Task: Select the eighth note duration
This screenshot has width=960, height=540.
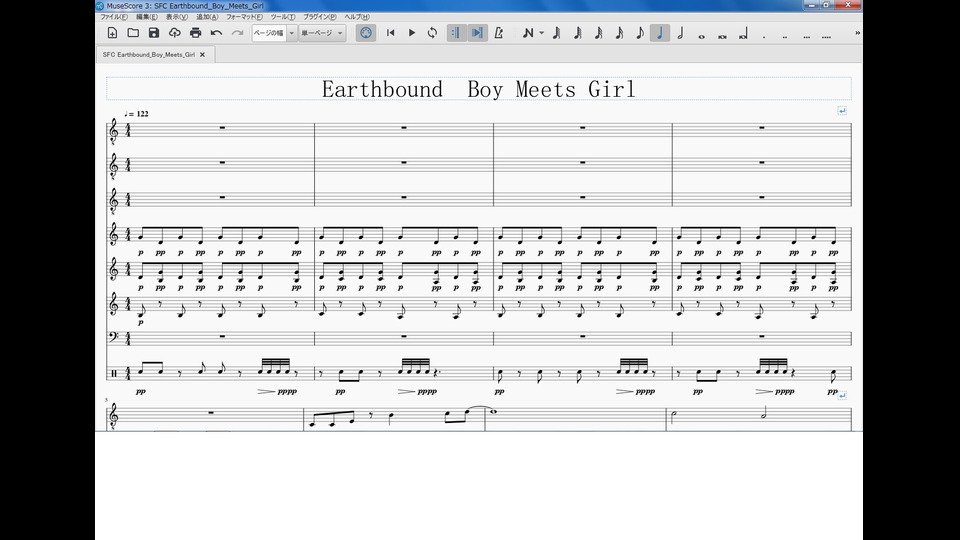Action: pyautogui.click(x=640, y=33)
